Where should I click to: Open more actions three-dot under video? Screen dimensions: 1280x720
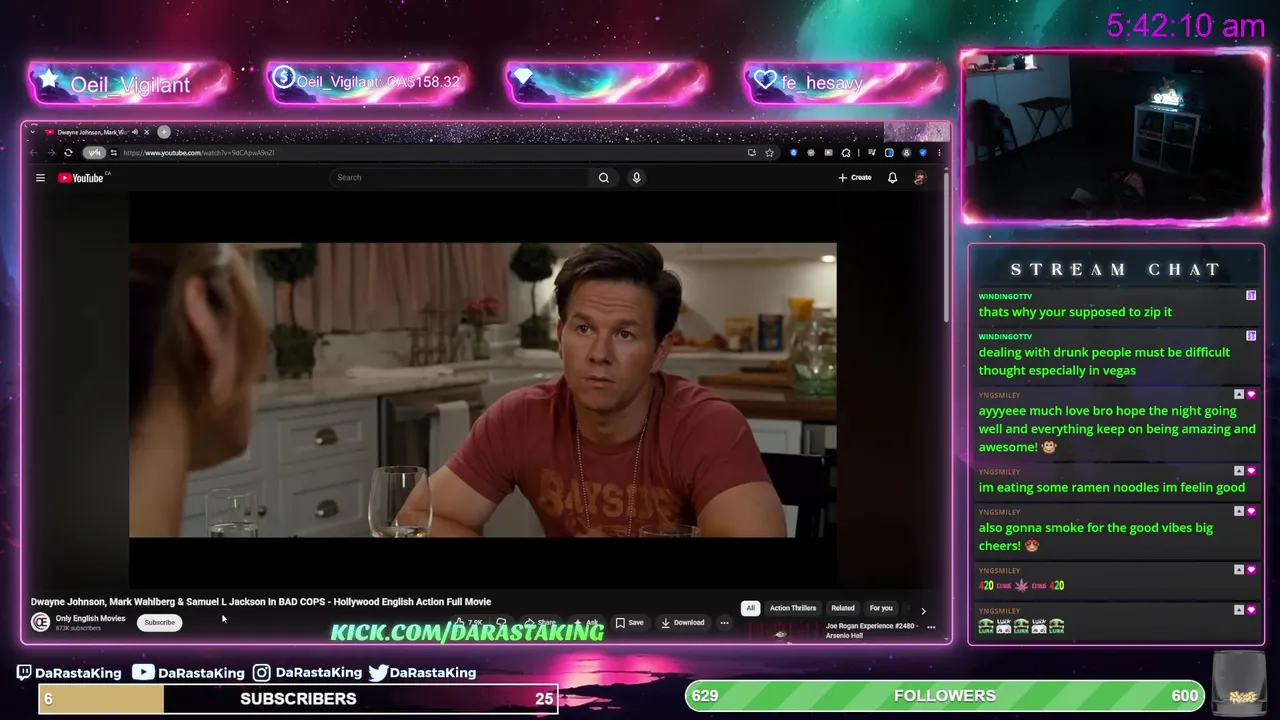[x=724, y=623]
